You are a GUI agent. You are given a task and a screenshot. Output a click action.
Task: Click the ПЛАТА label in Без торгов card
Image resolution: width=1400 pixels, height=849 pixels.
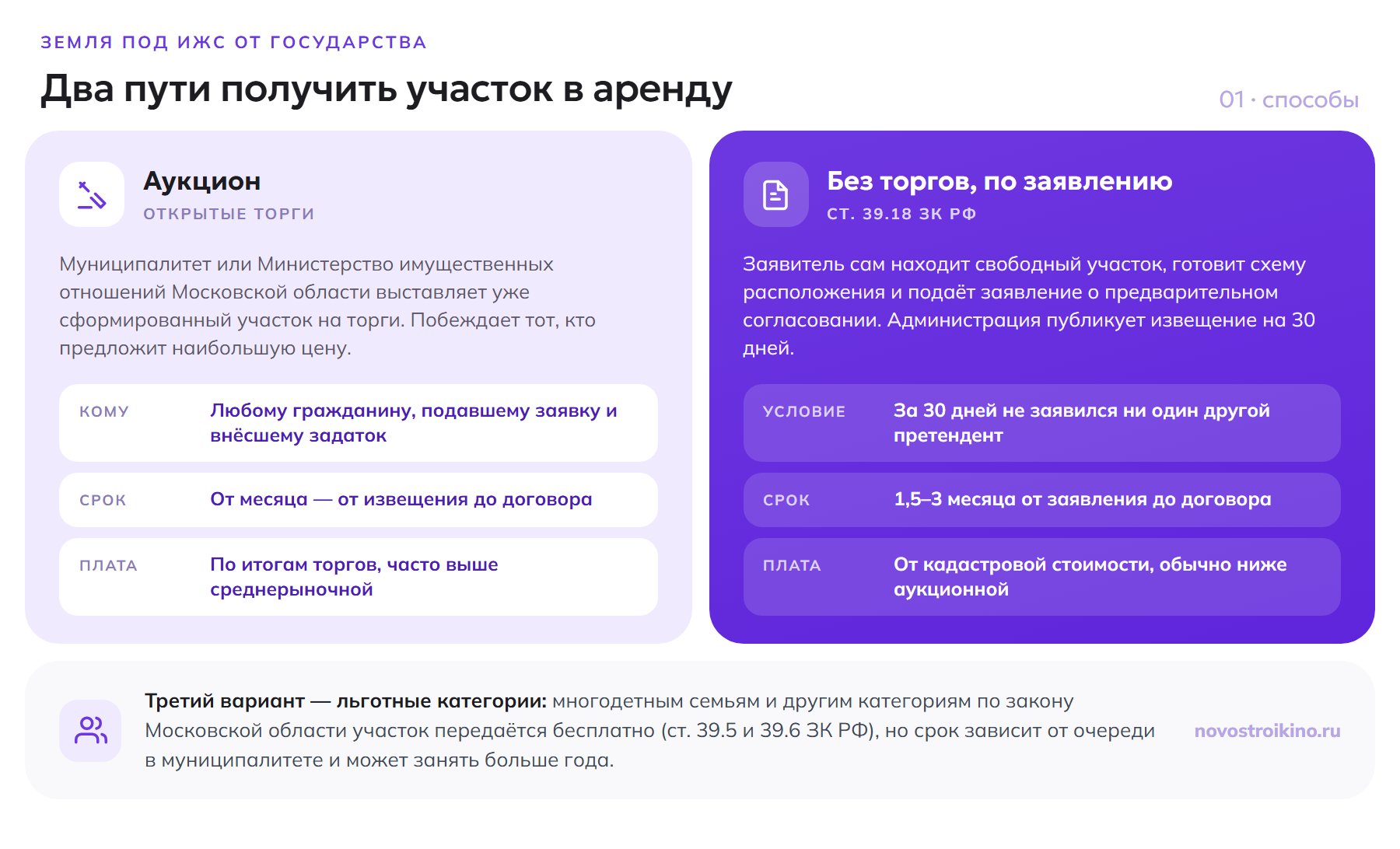pos(792,565)
